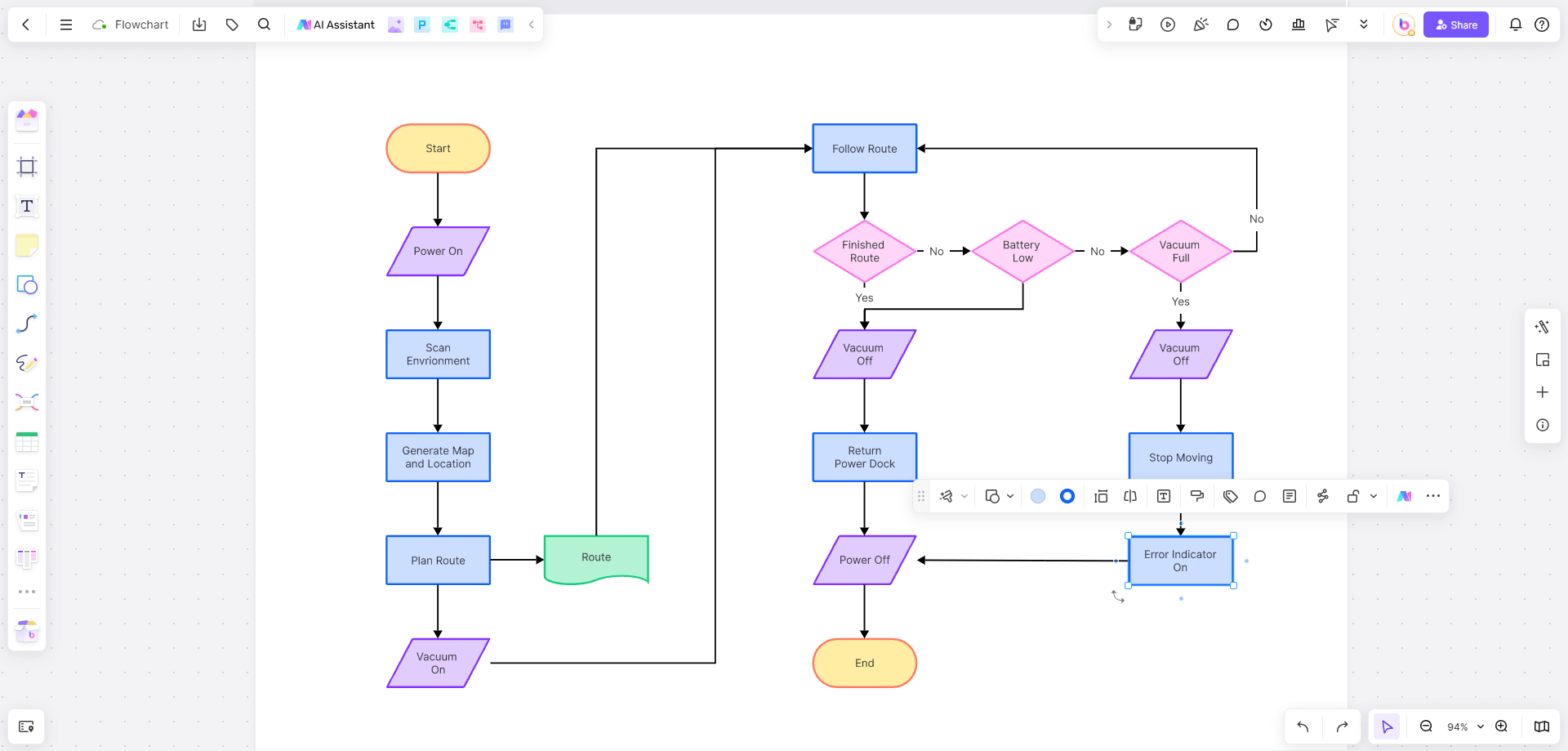Pick the light blue fill color swatch

[1038, 496]
